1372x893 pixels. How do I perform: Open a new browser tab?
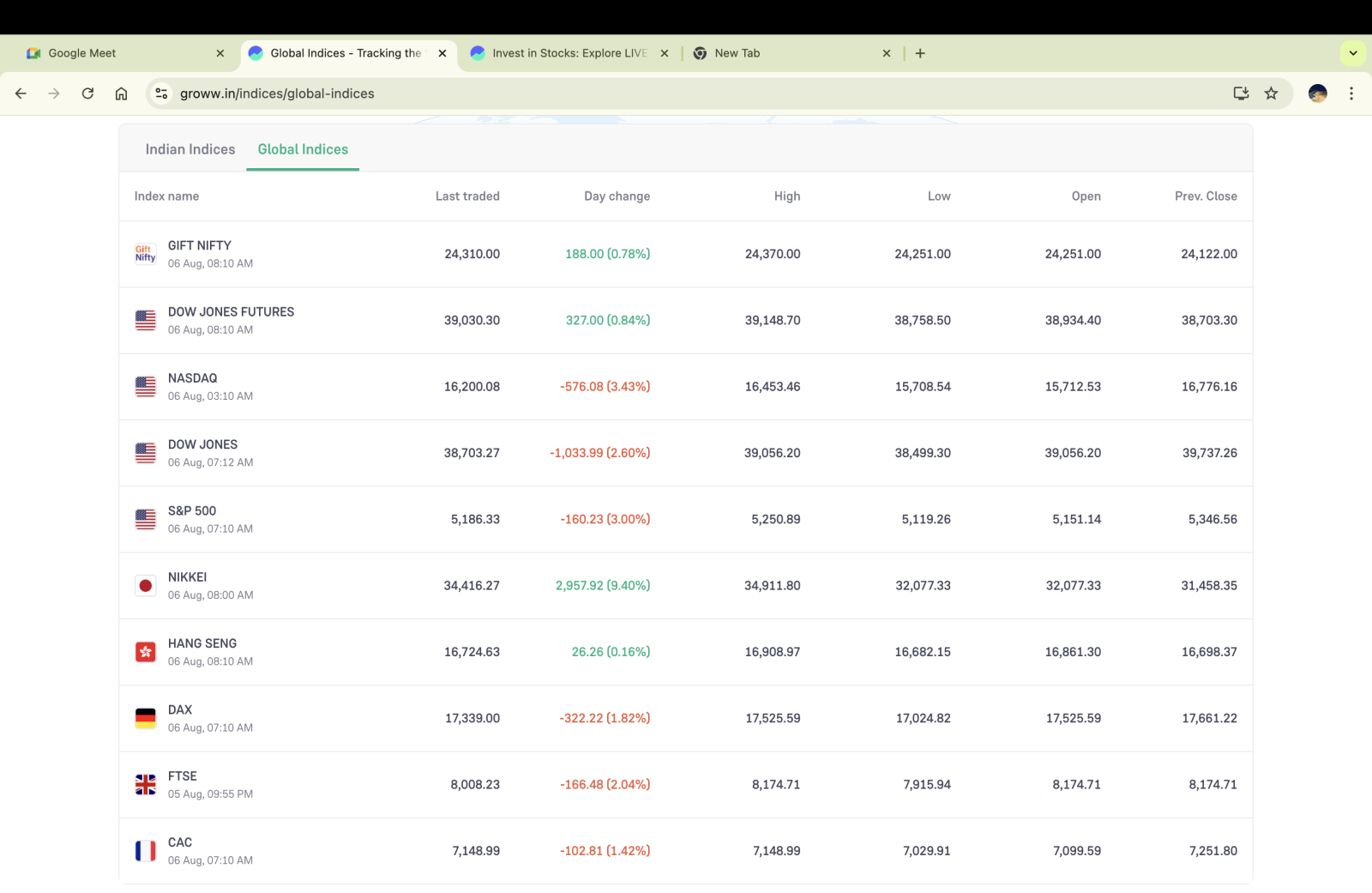point(920,53)
